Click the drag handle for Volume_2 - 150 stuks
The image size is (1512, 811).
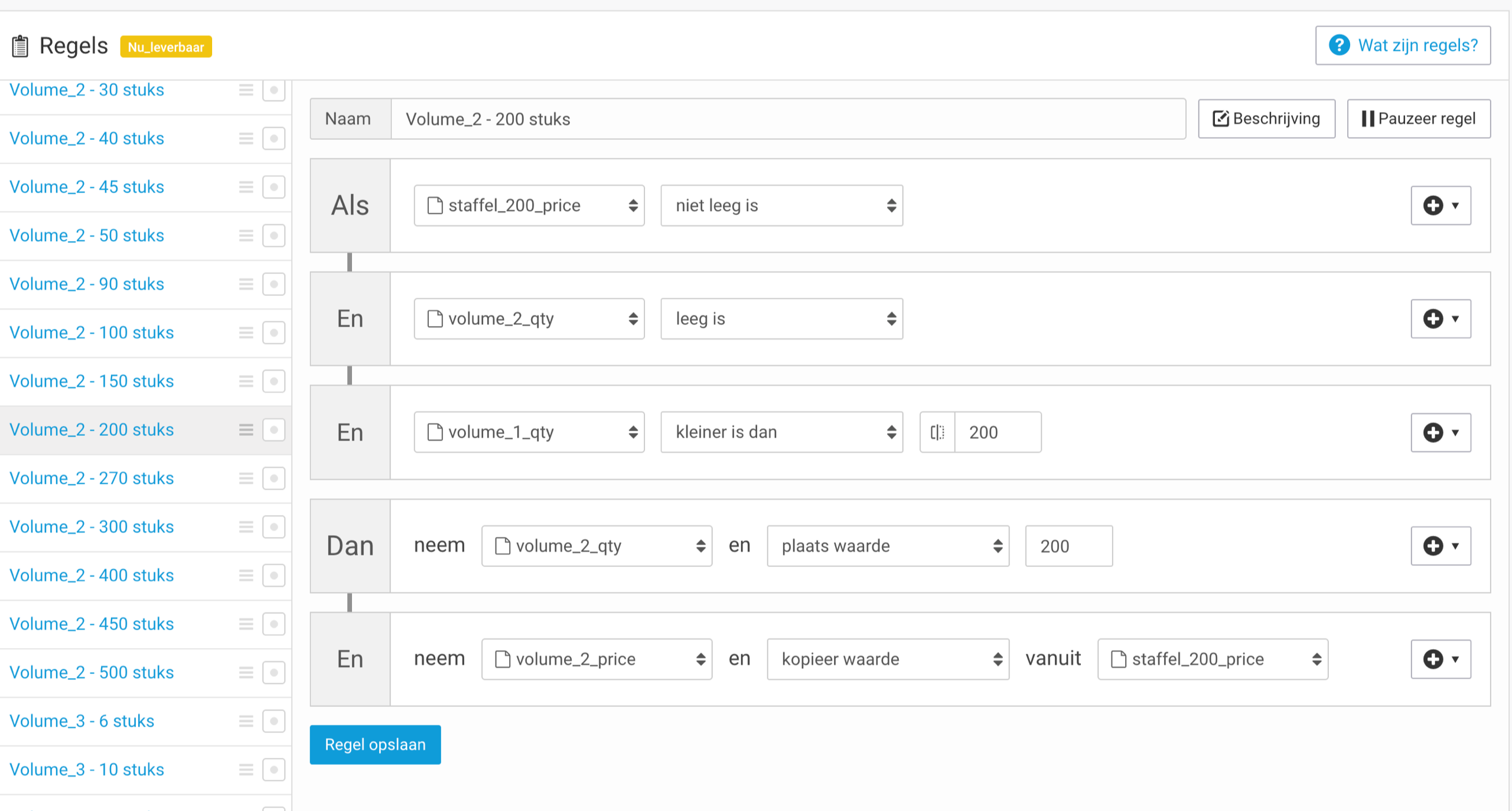[246, 381]
